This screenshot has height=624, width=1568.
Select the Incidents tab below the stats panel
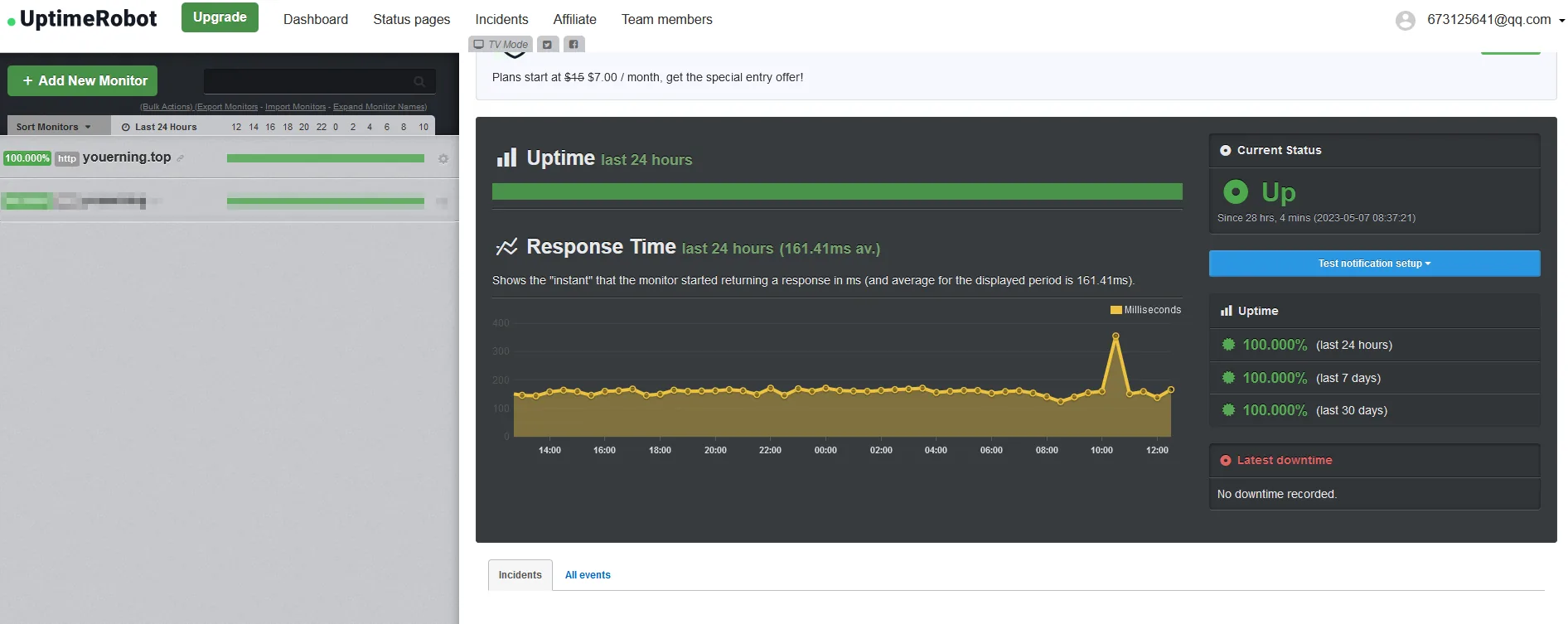[x=520, y=575]
